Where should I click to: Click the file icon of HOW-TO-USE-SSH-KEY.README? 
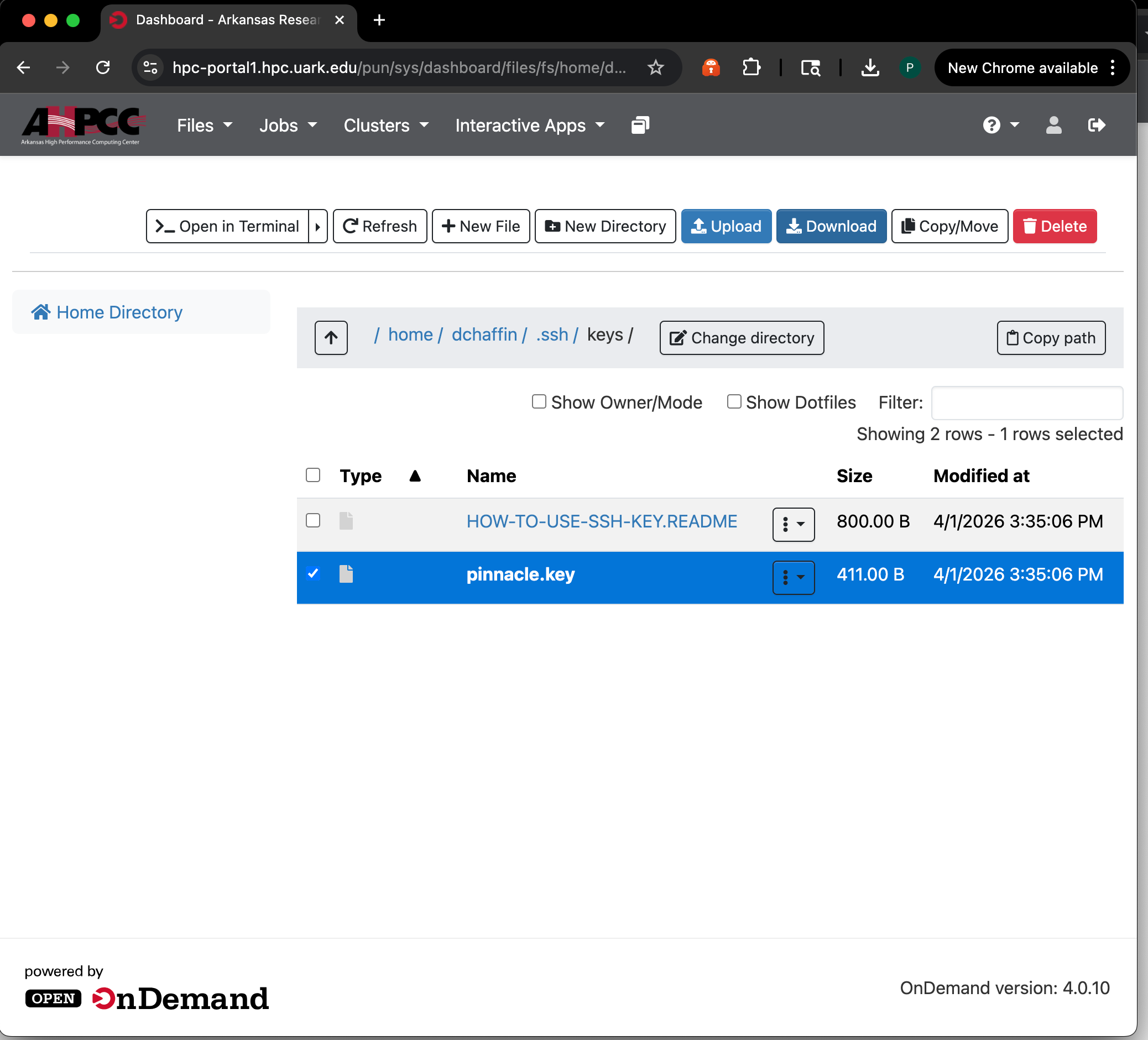[346, 520]
